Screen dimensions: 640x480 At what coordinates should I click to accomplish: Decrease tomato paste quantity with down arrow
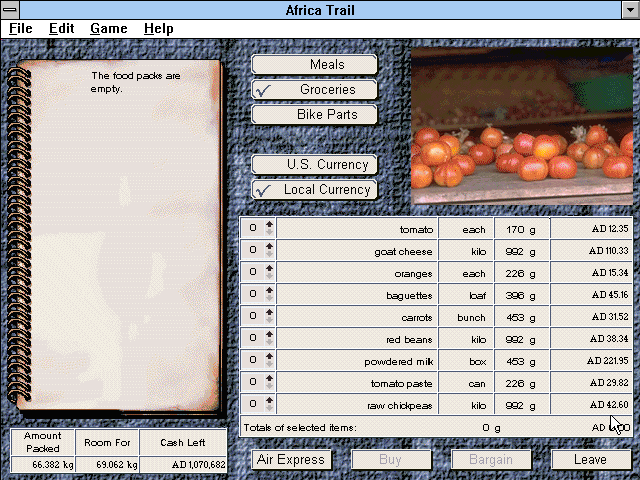pos(269,386)
